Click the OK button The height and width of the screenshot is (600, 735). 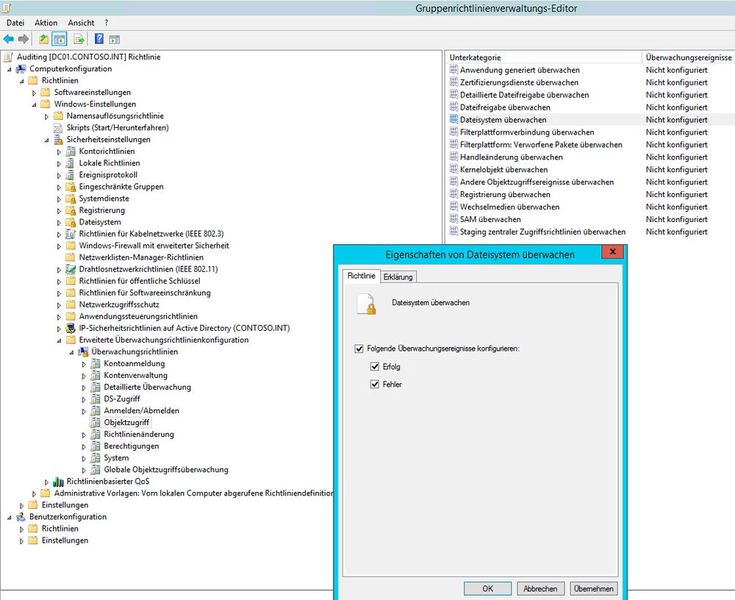click(x=487, y=588)
